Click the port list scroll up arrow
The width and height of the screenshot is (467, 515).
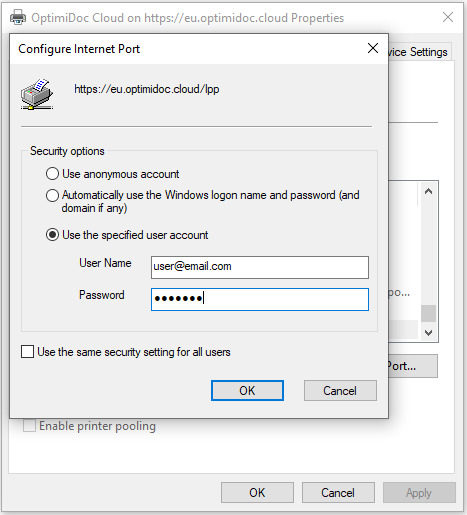429,191
